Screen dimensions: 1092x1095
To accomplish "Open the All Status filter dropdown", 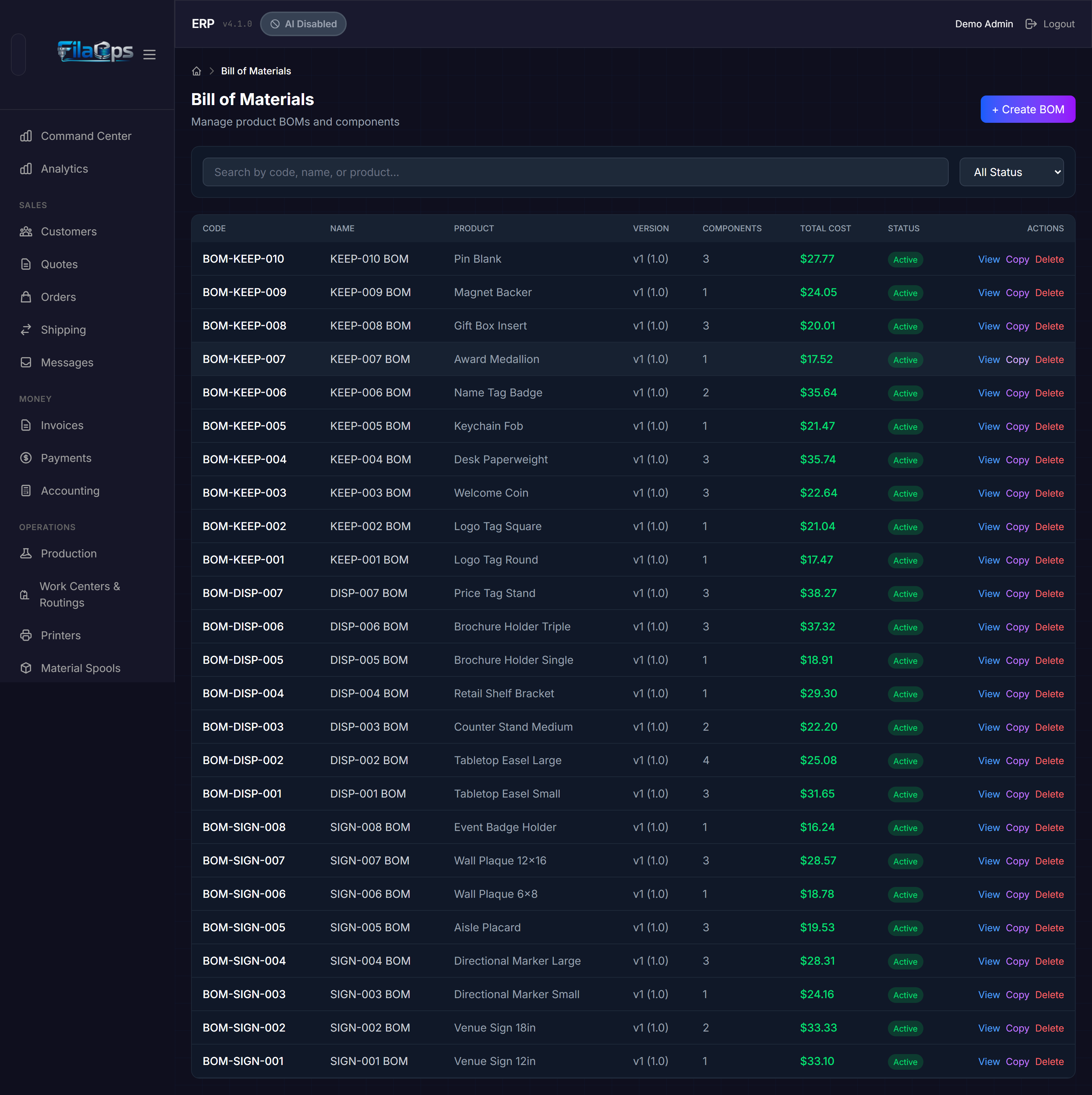I will tap(1011, 172).
